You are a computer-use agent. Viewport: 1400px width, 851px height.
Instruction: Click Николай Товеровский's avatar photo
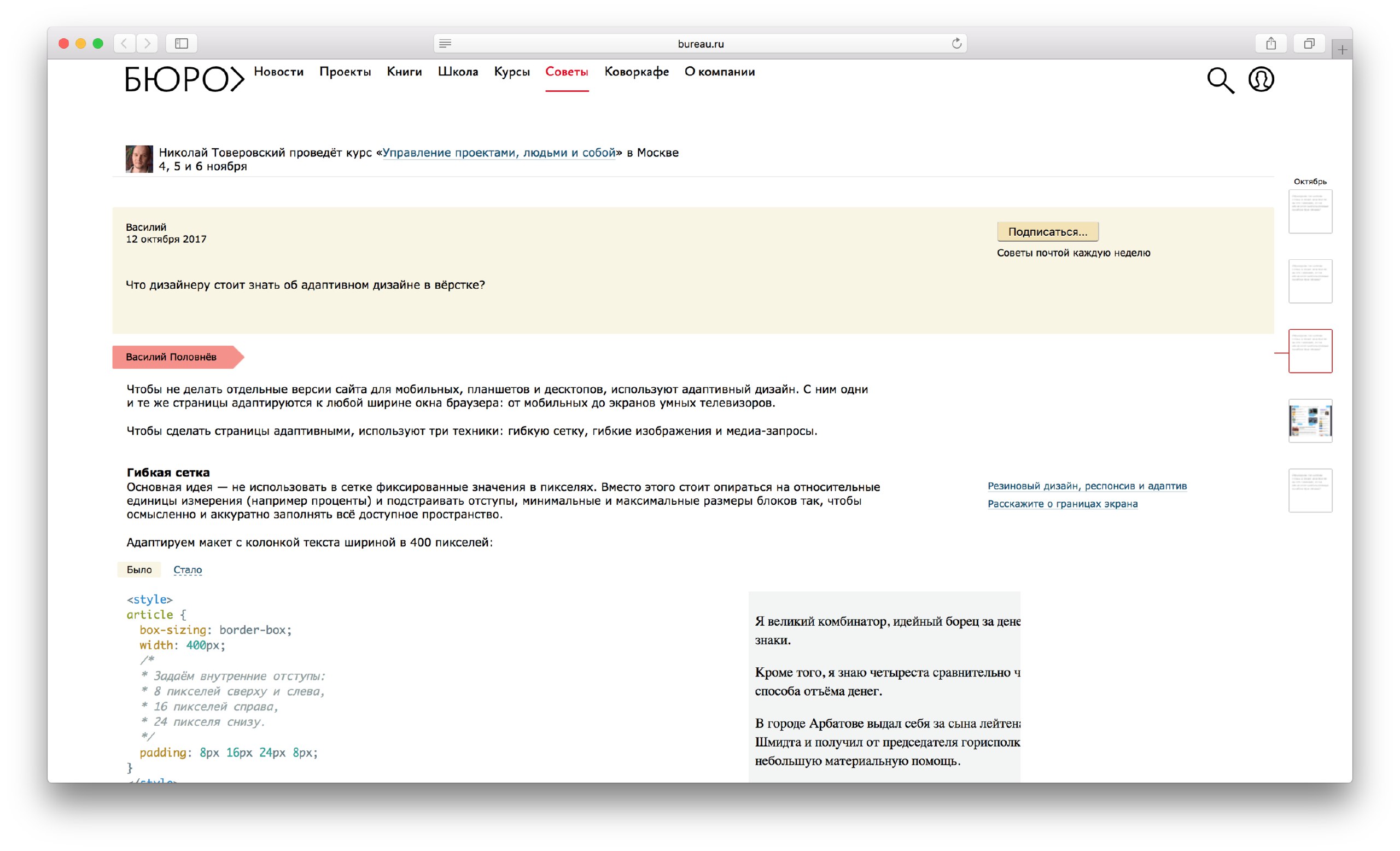(139, 159)
